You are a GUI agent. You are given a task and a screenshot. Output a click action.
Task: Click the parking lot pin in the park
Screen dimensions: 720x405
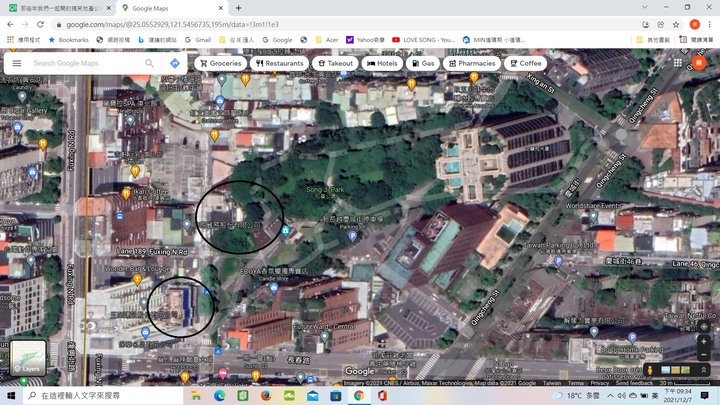click(352, 236)
